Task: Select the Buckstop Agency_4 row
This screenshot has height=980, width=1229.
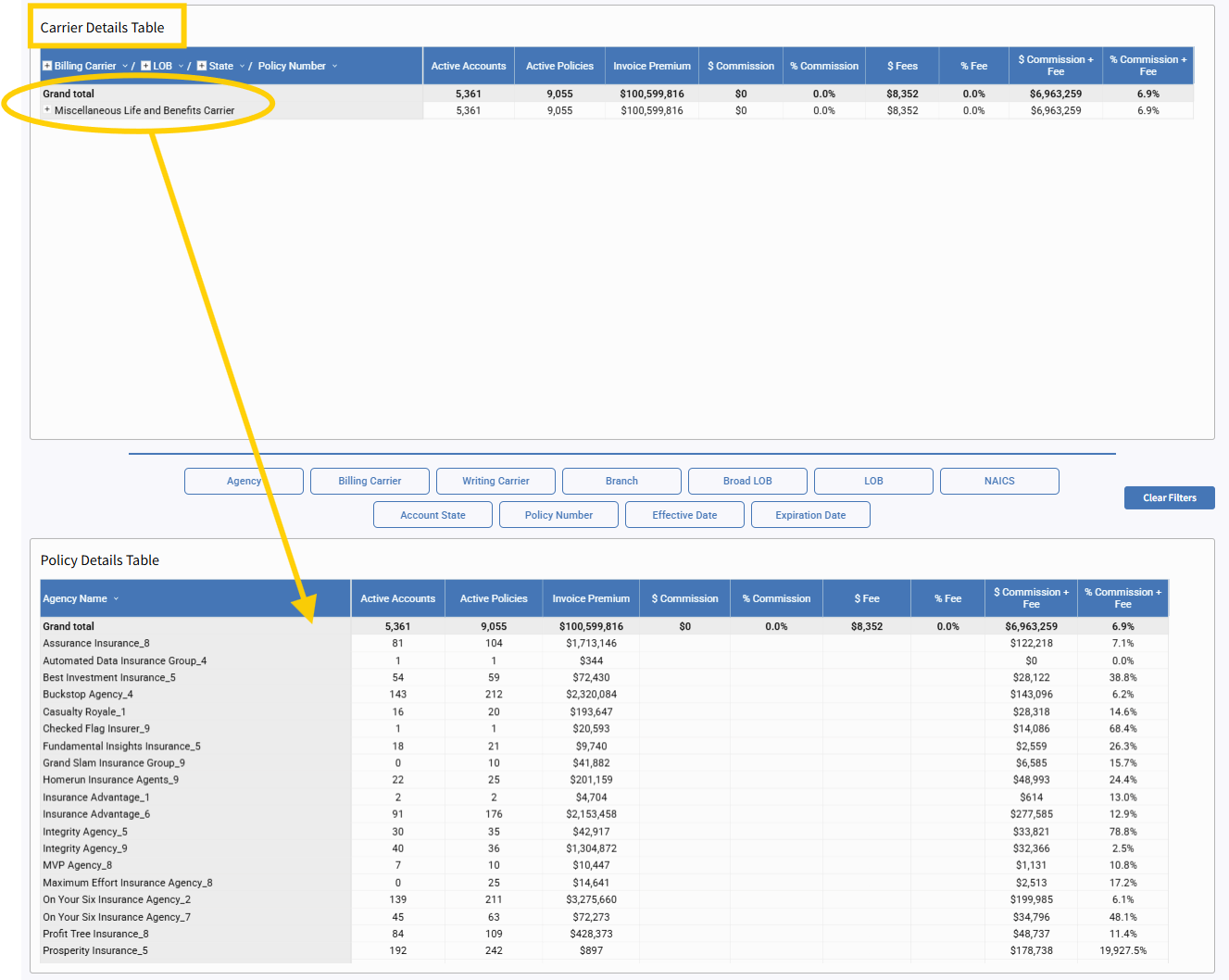Action: click(x=88, y=695)
